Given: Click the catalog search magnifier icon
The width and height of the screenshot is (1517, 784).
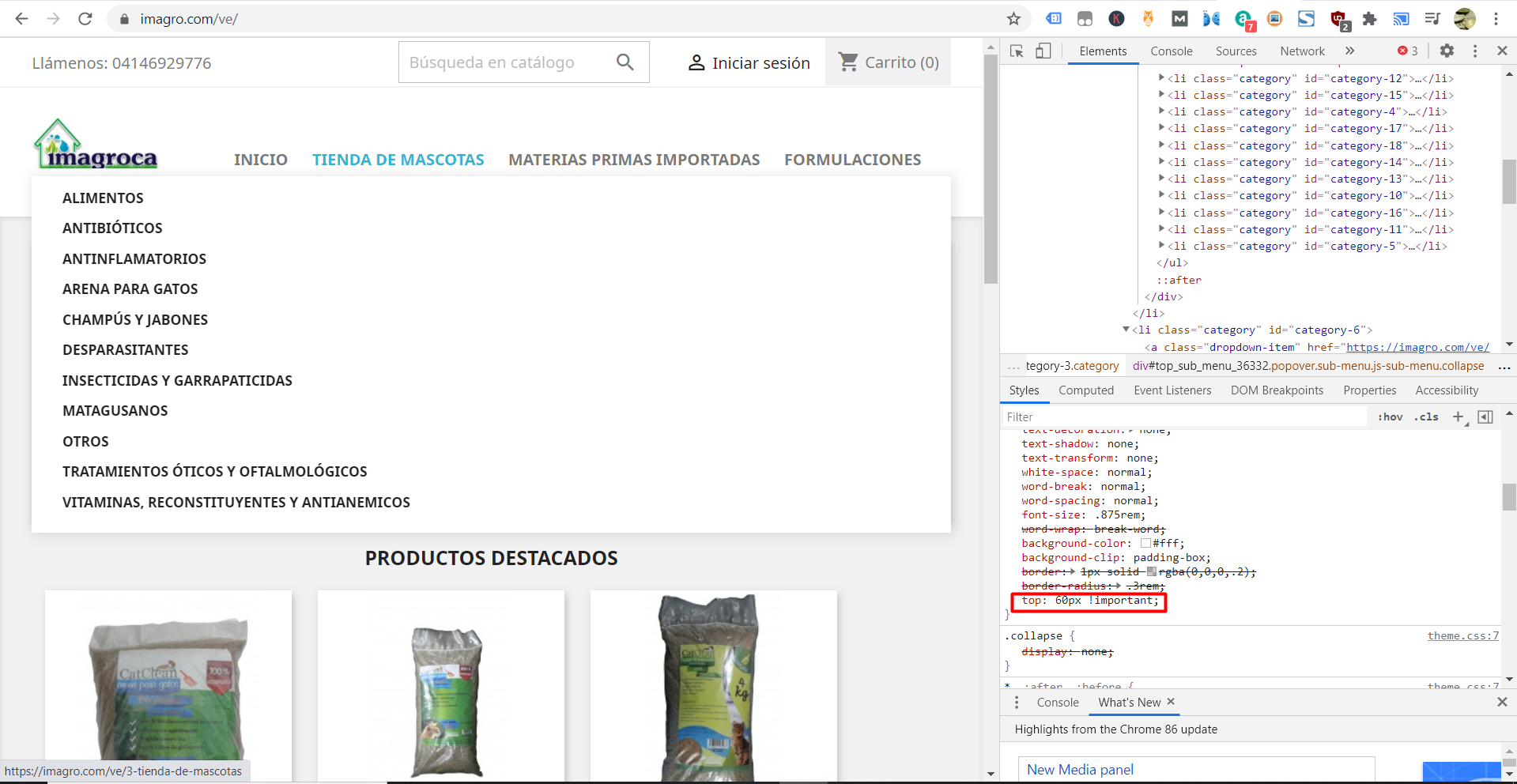Looking at the screenshot, I should click(625, 62).
